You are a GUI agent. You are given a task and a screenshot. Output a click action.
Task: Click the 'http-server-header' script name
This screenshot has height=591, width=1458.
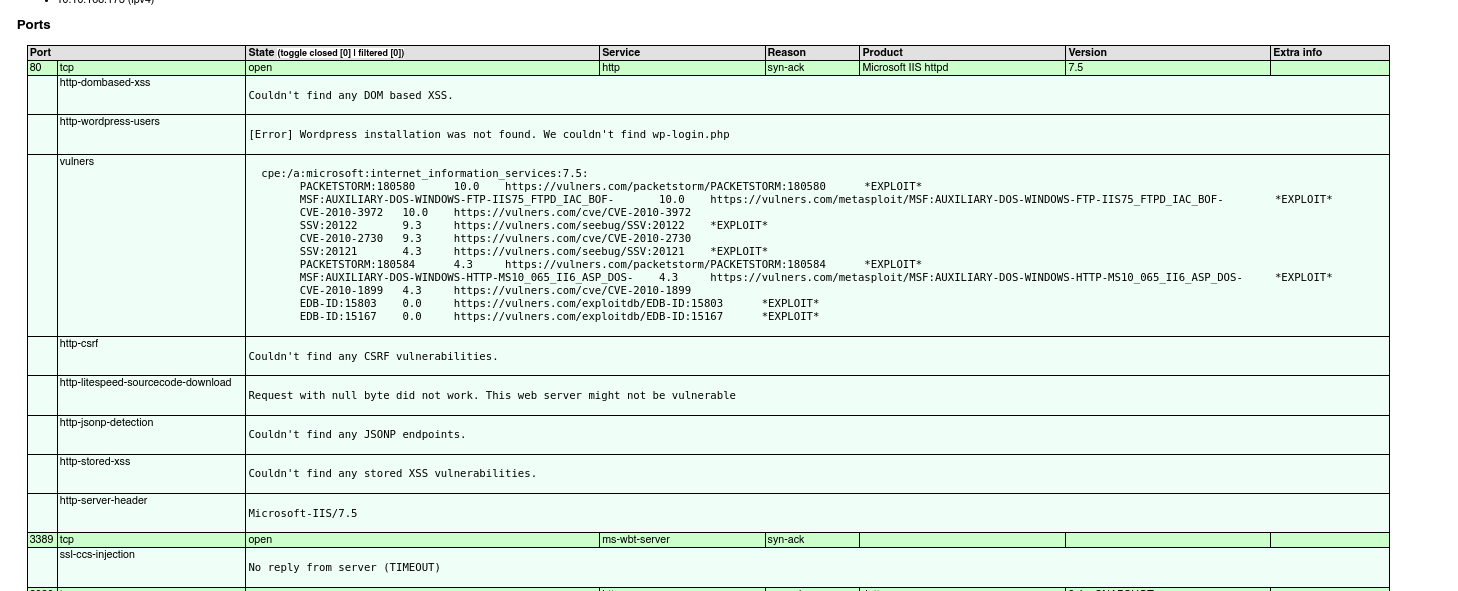103,501
